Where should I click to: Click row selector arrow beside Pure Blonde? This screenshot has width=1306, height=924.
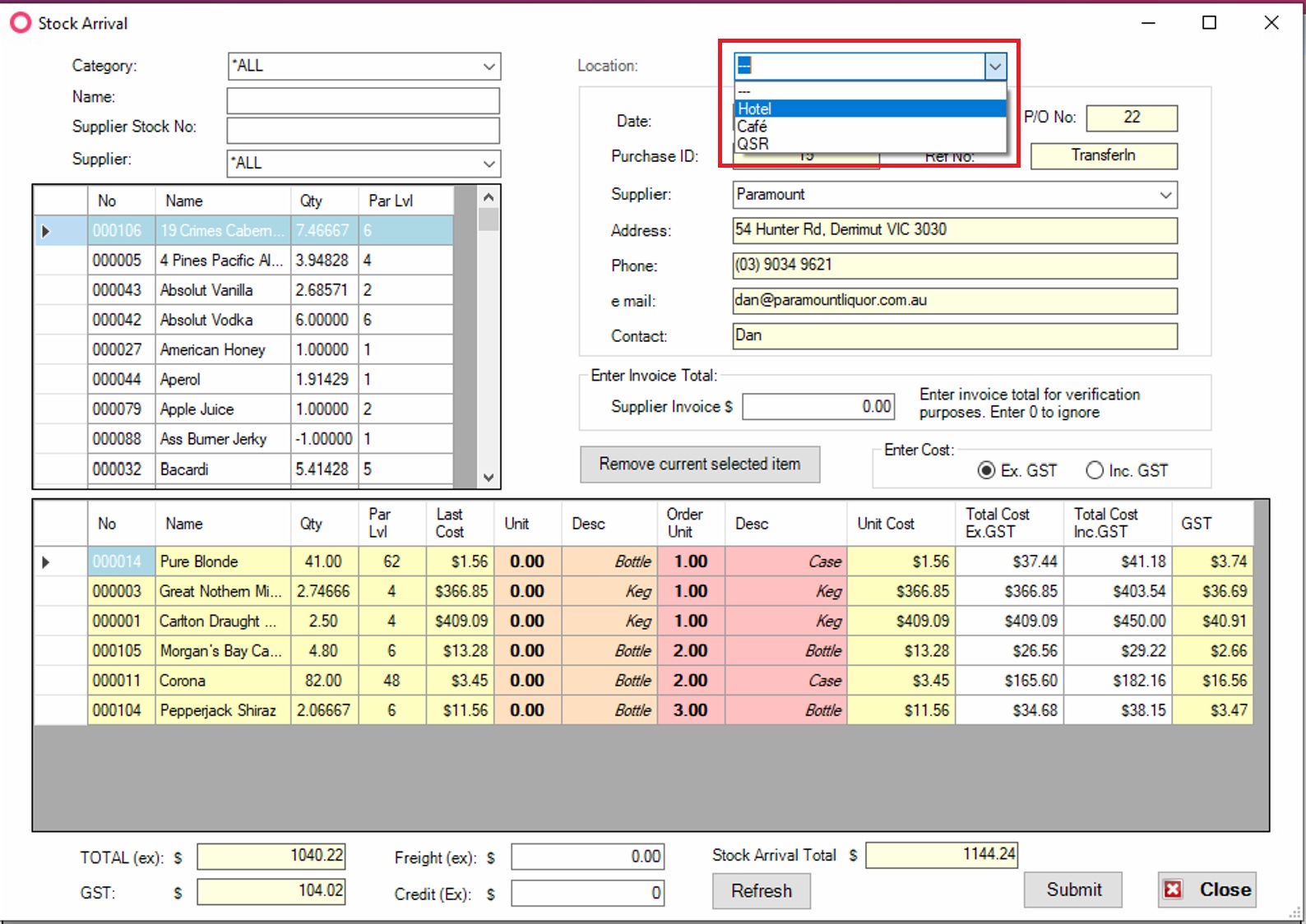(x=46, y=562)
